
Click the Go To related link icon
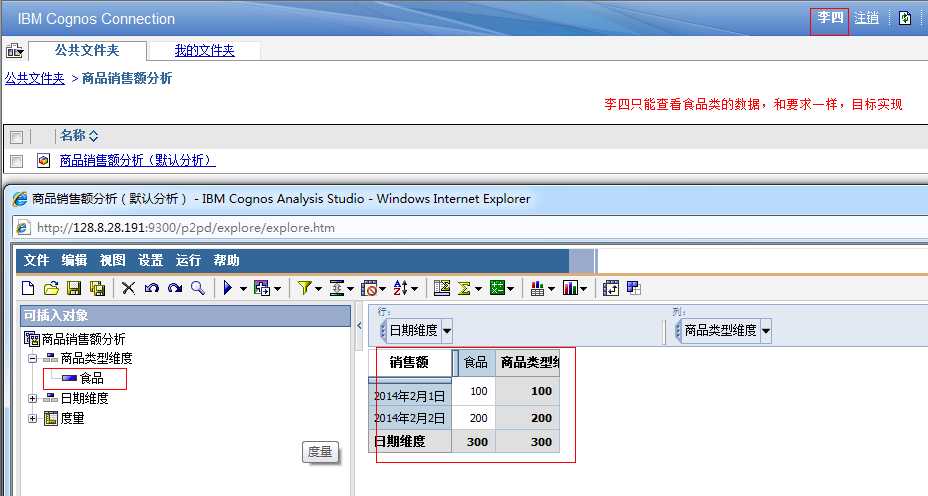pyautogui.click(x=262, y=288)
